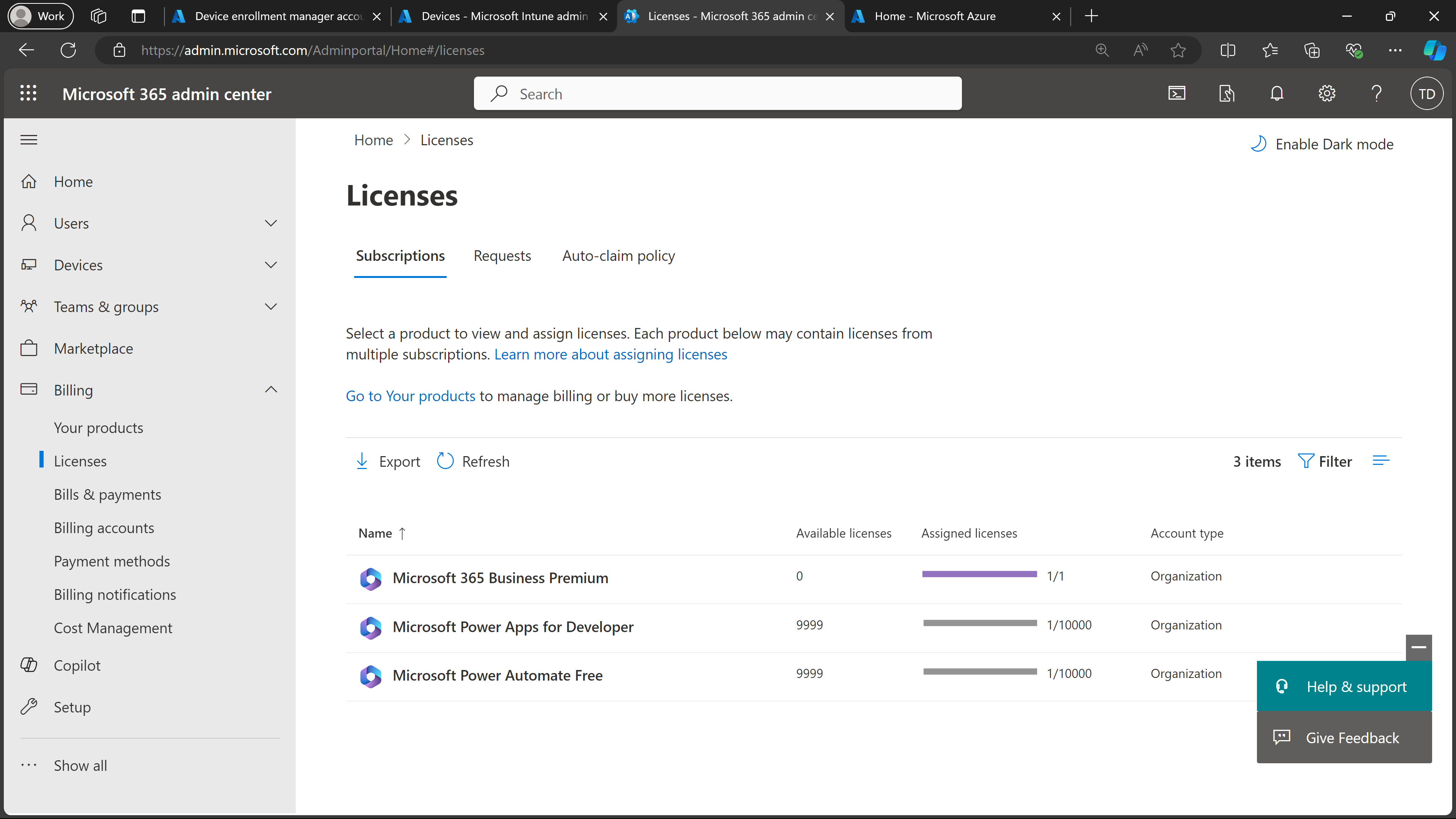Sort by the Name column header
The width and height of the screenshot is (1456, 819).
coord(381,533)
